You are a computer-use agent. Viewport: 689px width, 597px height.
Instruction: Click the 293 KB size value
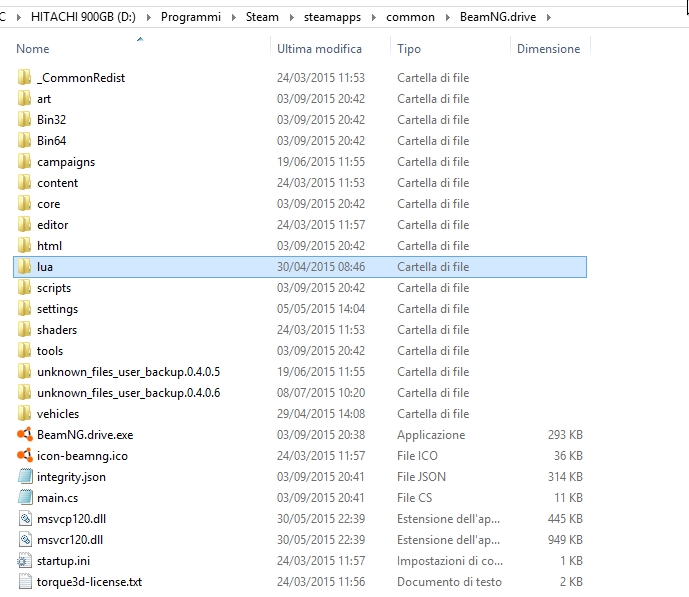coord(565,435)
